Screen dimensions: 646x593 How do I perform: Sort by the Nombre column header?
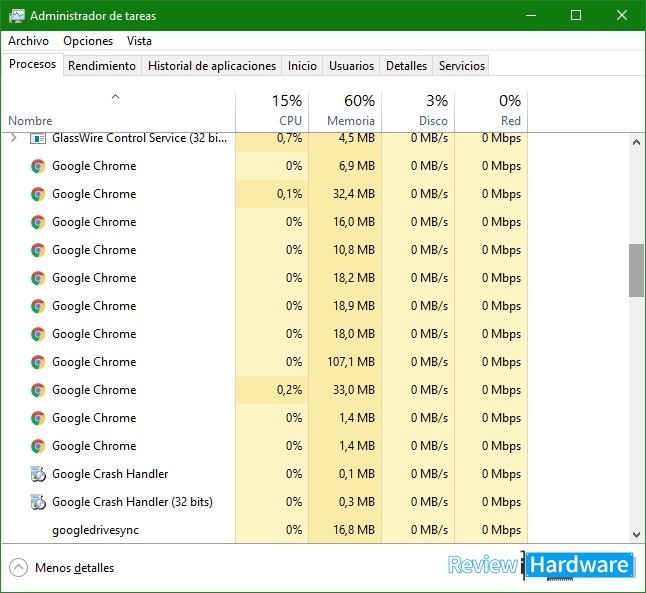point(118,110)
